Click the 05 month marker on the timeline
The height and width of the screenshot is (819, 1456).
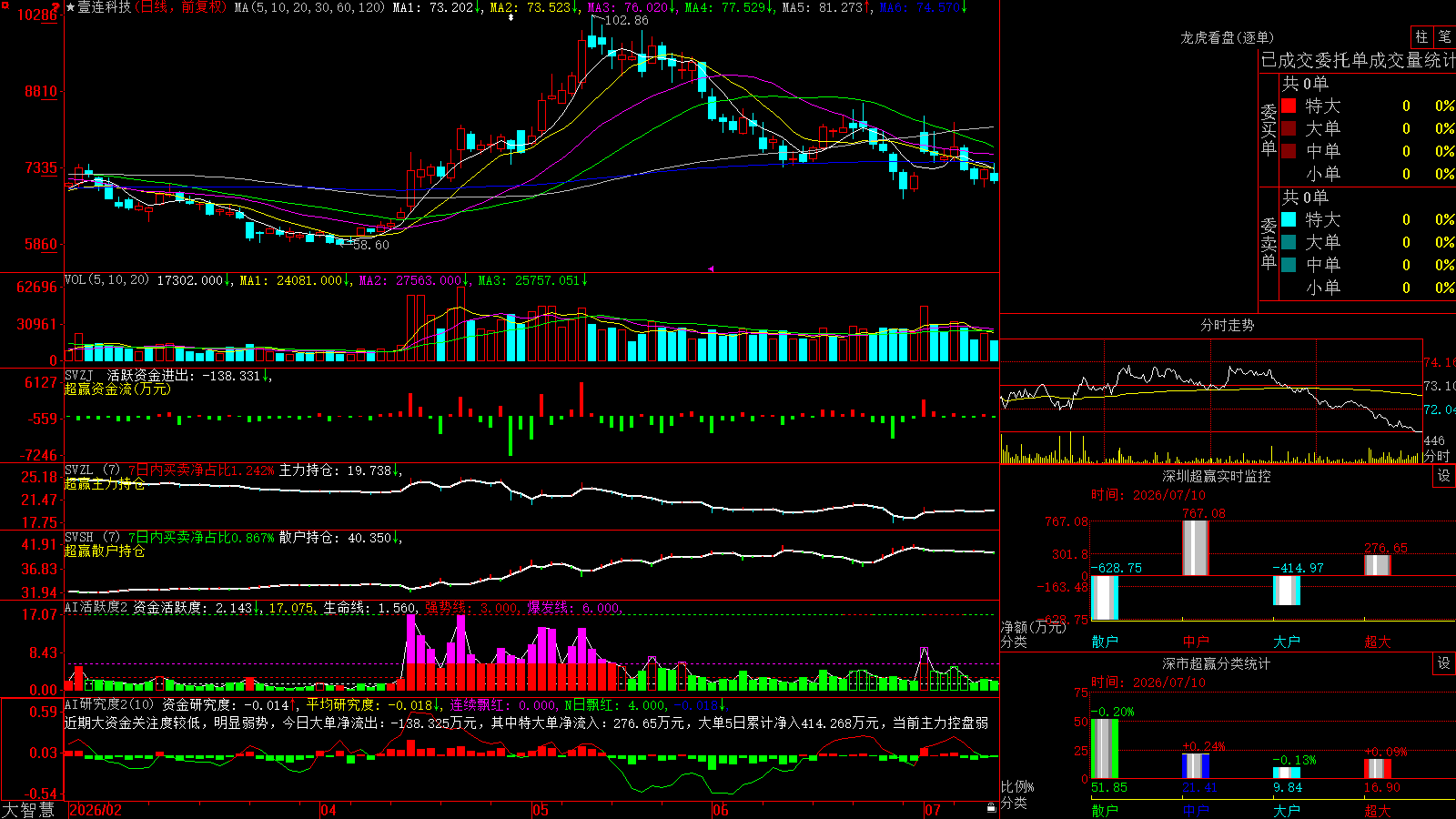[x=541, y=810]
